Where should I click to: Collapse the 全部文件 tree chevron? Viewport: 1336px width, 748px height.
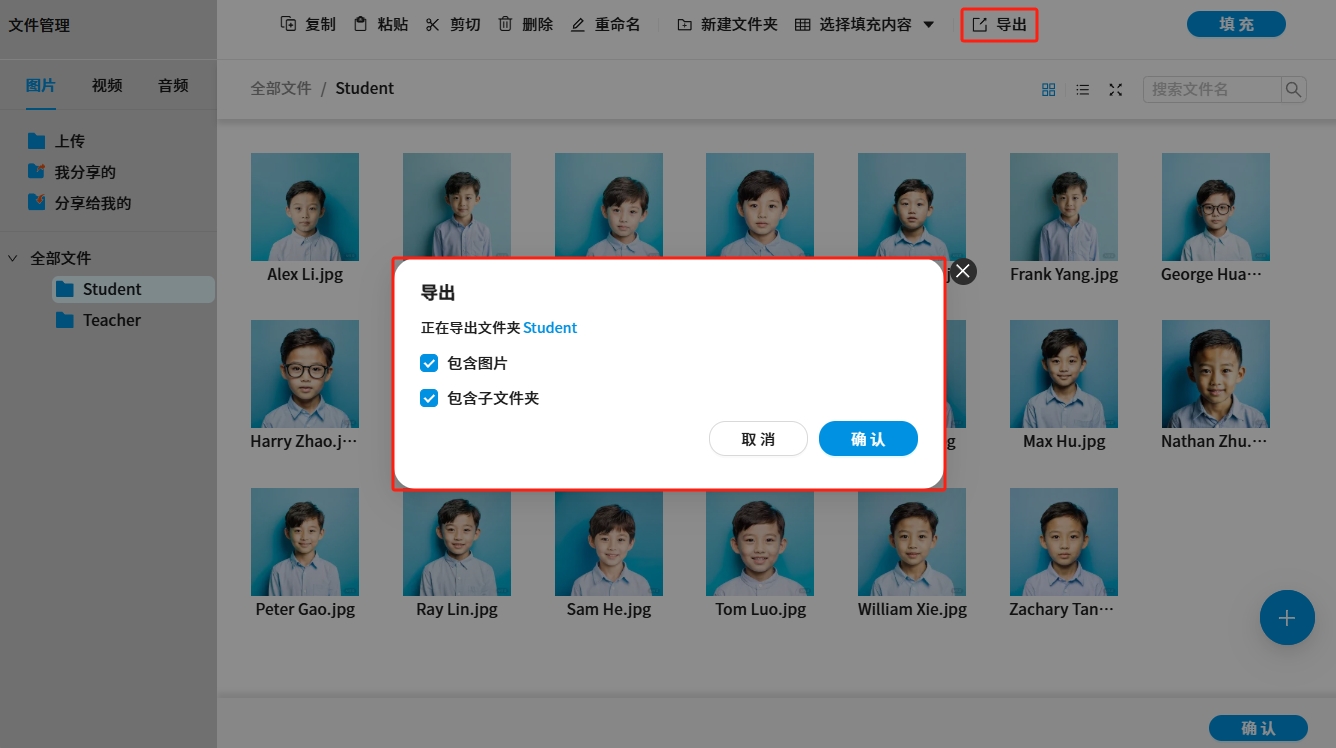pos(13,258)
